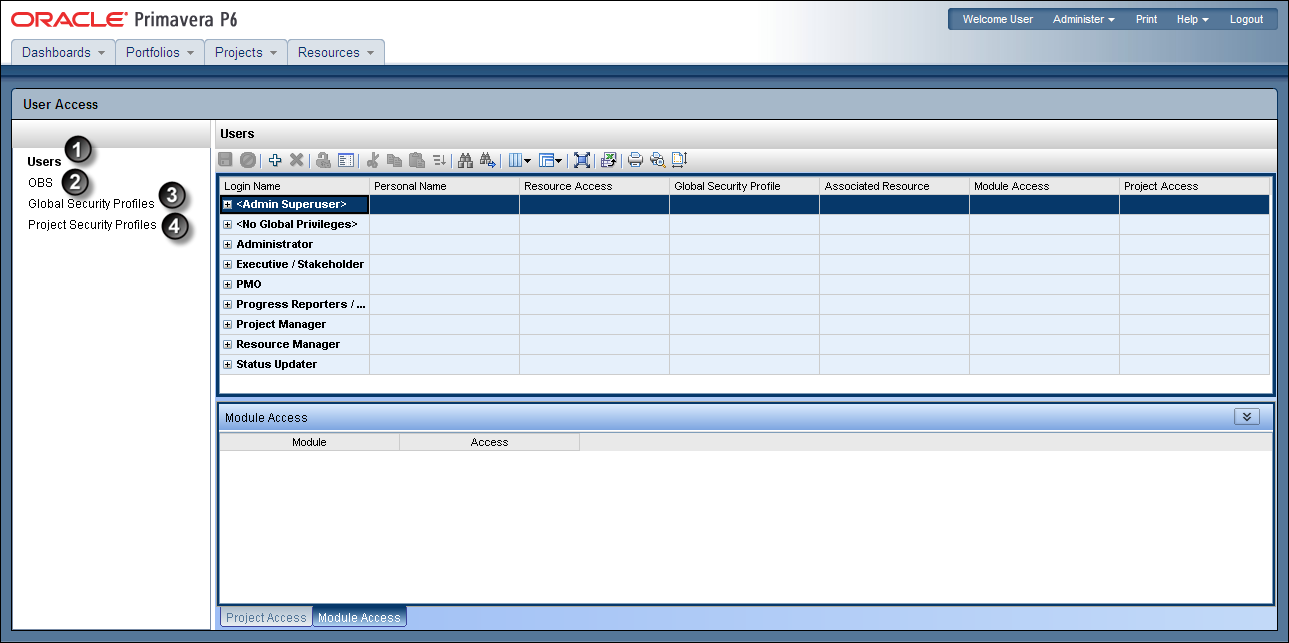Open the Help dropdown menu
1289x643 pixels.
point(1192,19)
